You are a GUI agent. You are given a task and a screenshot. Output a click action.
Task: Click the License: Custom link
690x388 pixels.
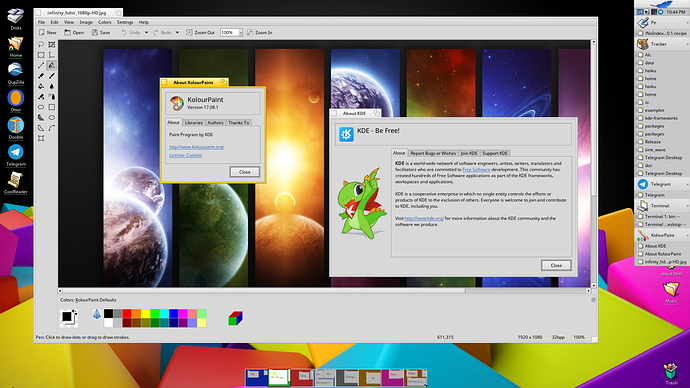tap(185, 155)
